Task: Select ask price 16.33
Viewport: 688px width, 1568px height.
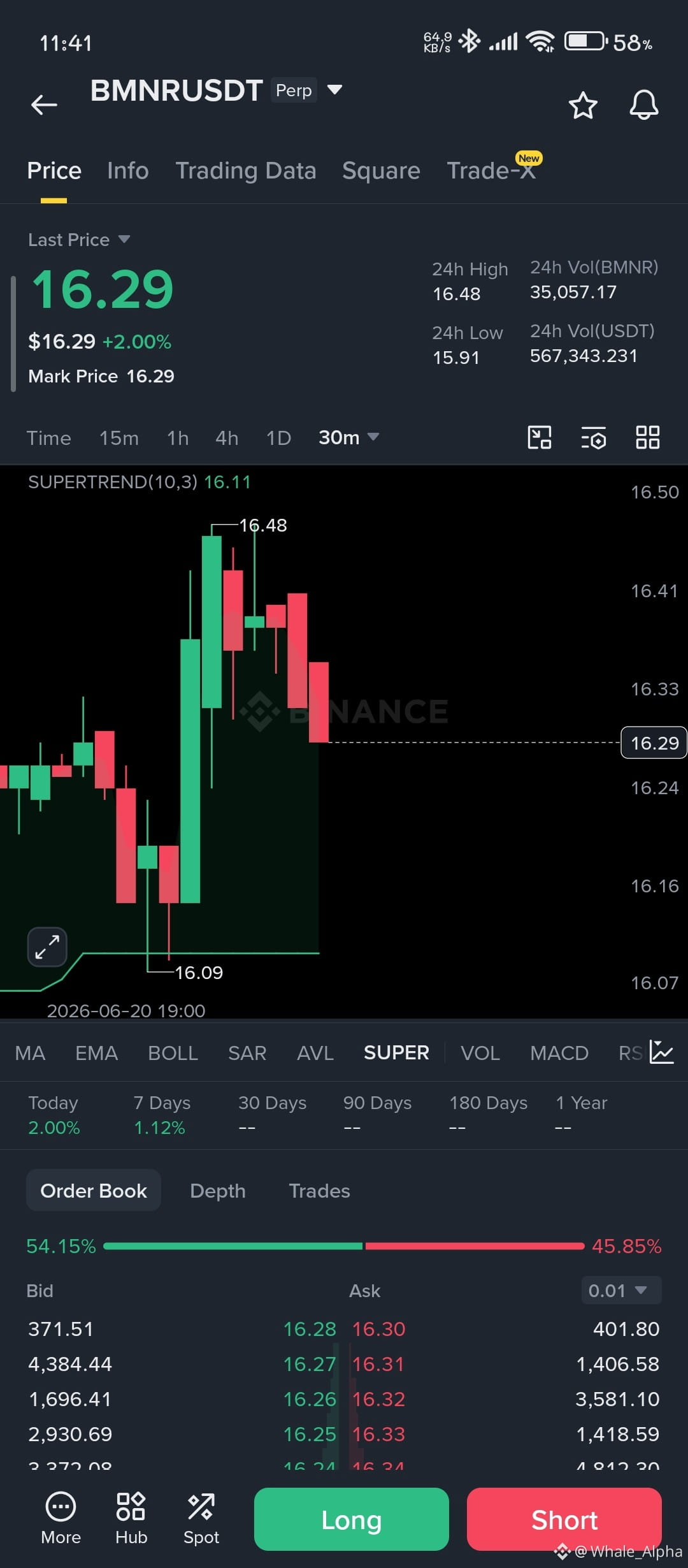Action: [378, 1434]
